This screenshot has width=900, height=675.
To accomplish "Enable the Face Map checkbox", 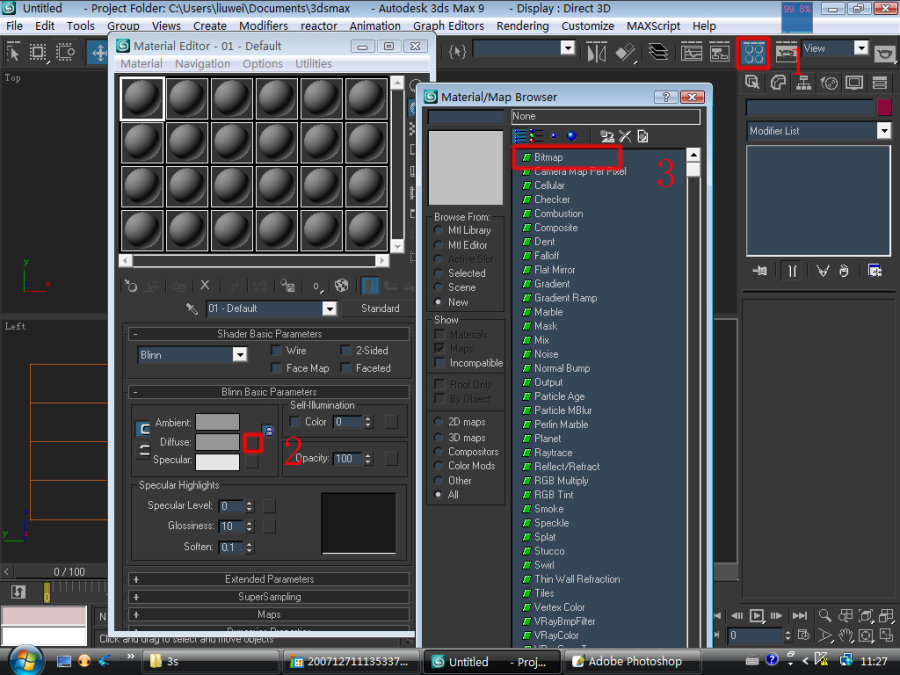I will pyautogui.click(x=276, y=368).
